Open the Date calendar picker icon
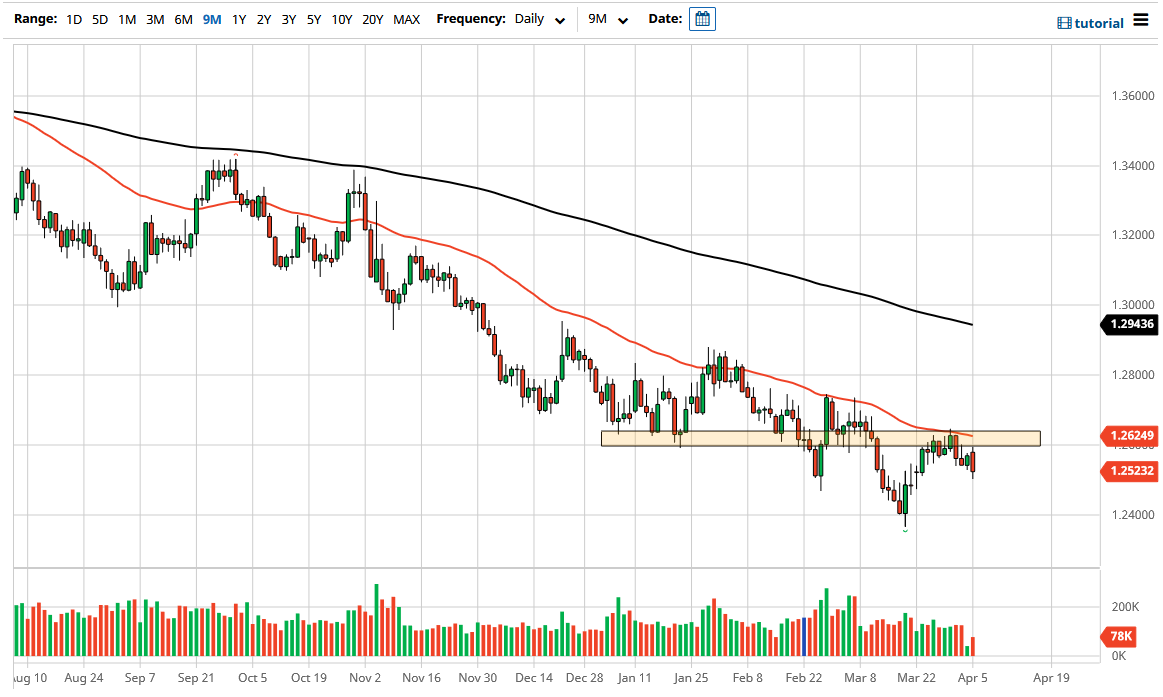This screenshot has width=1163, height=697. 702,18
